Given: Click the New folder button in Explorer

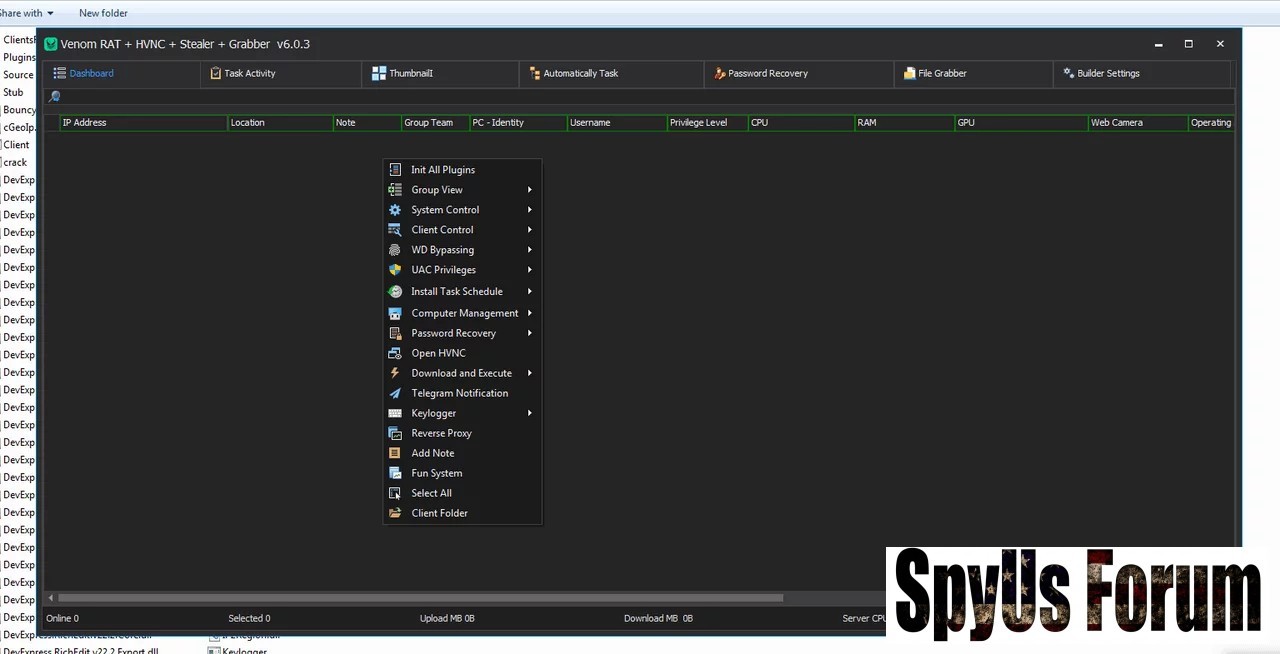Looking at the screenshot, I should [x=103, y=13].
